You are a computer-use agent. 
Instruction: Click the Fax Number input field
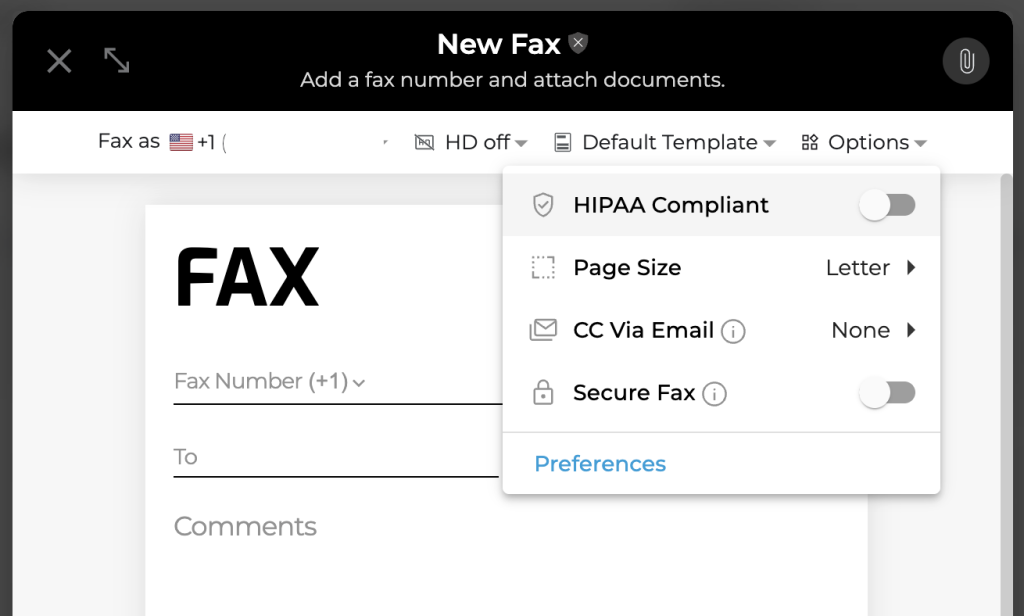click(338, 382)
